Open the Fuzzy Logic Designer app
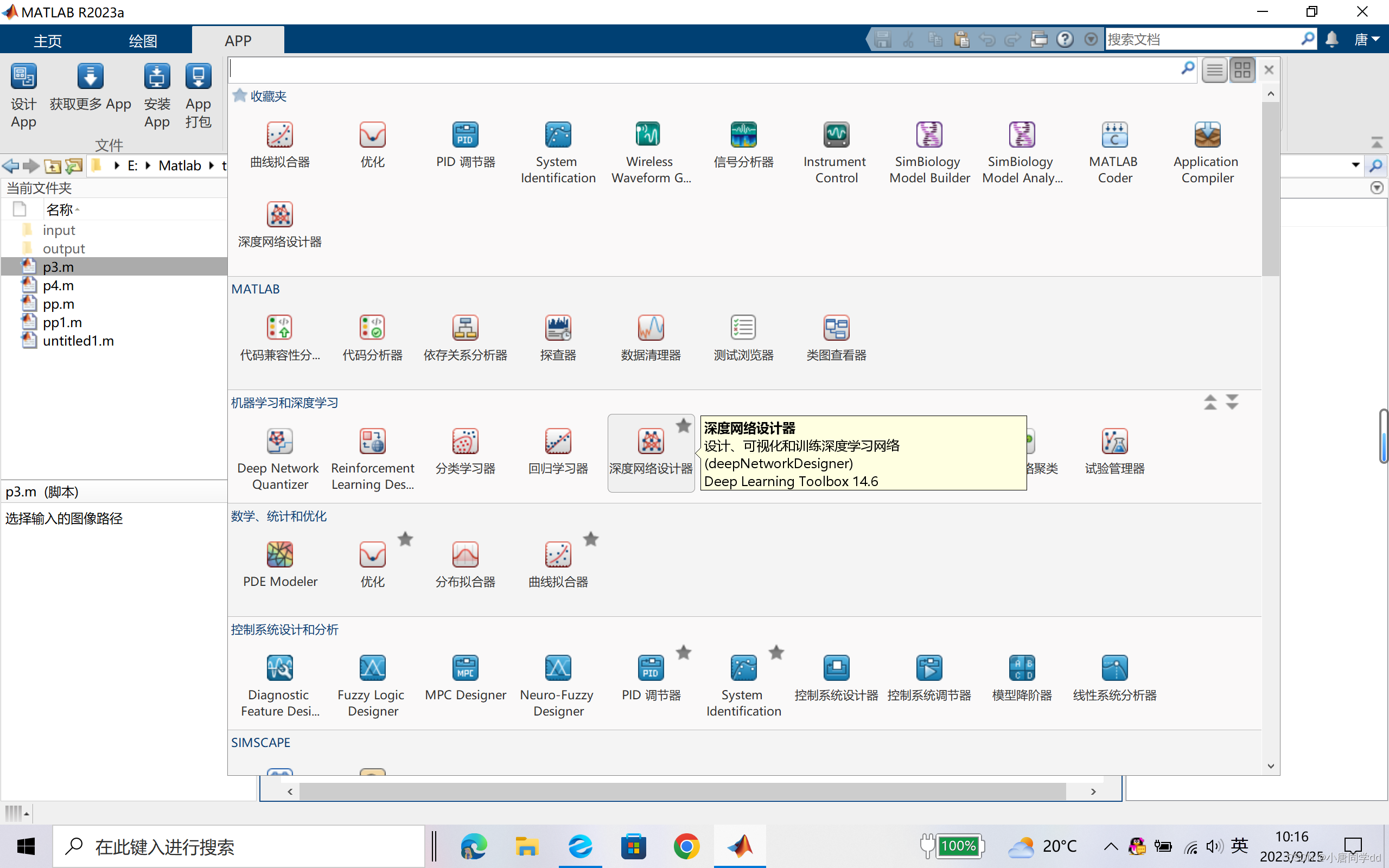 372,668
